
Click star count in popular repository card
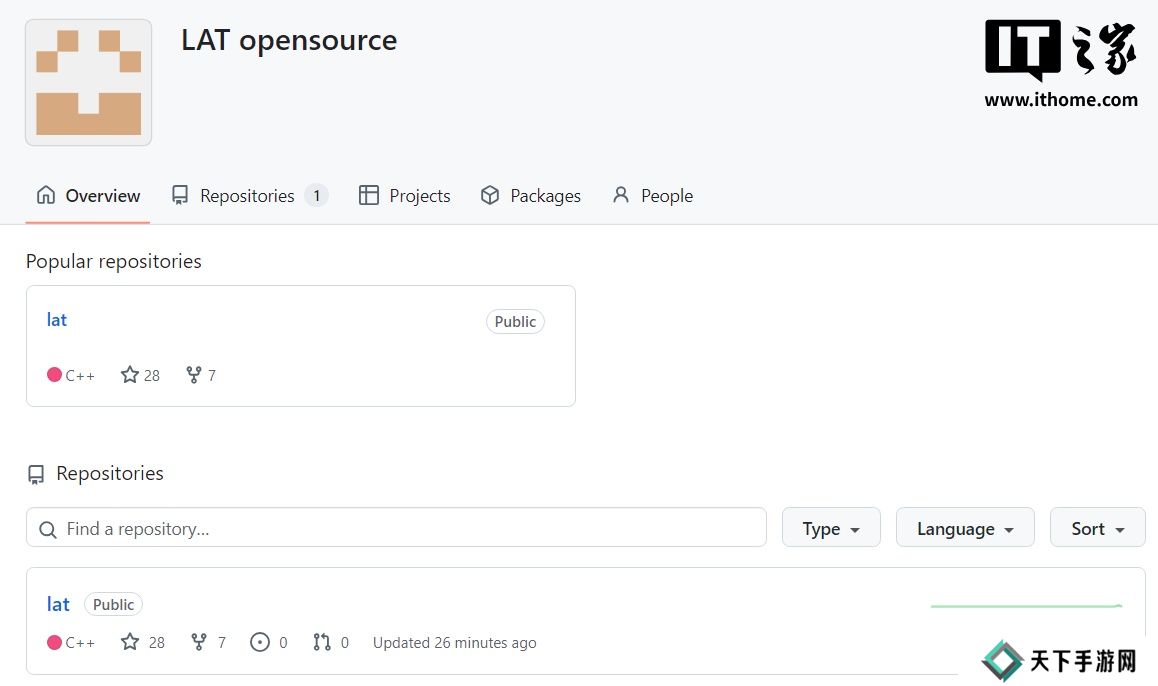click(x=141, y=375)
